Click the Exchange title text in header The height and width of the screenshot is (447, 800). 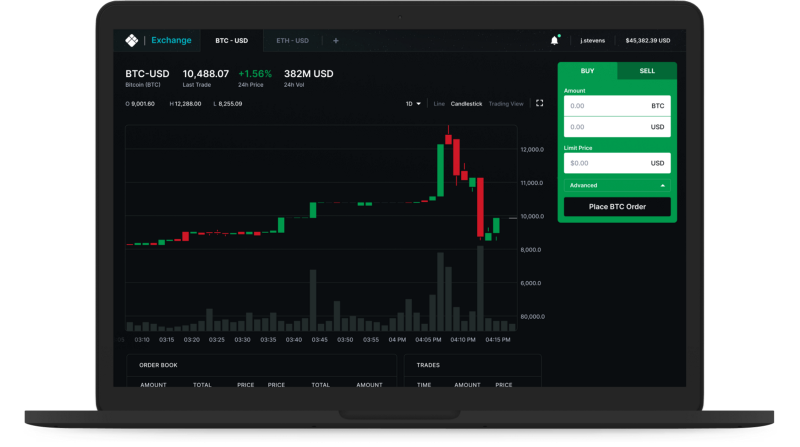coord(171,41)
